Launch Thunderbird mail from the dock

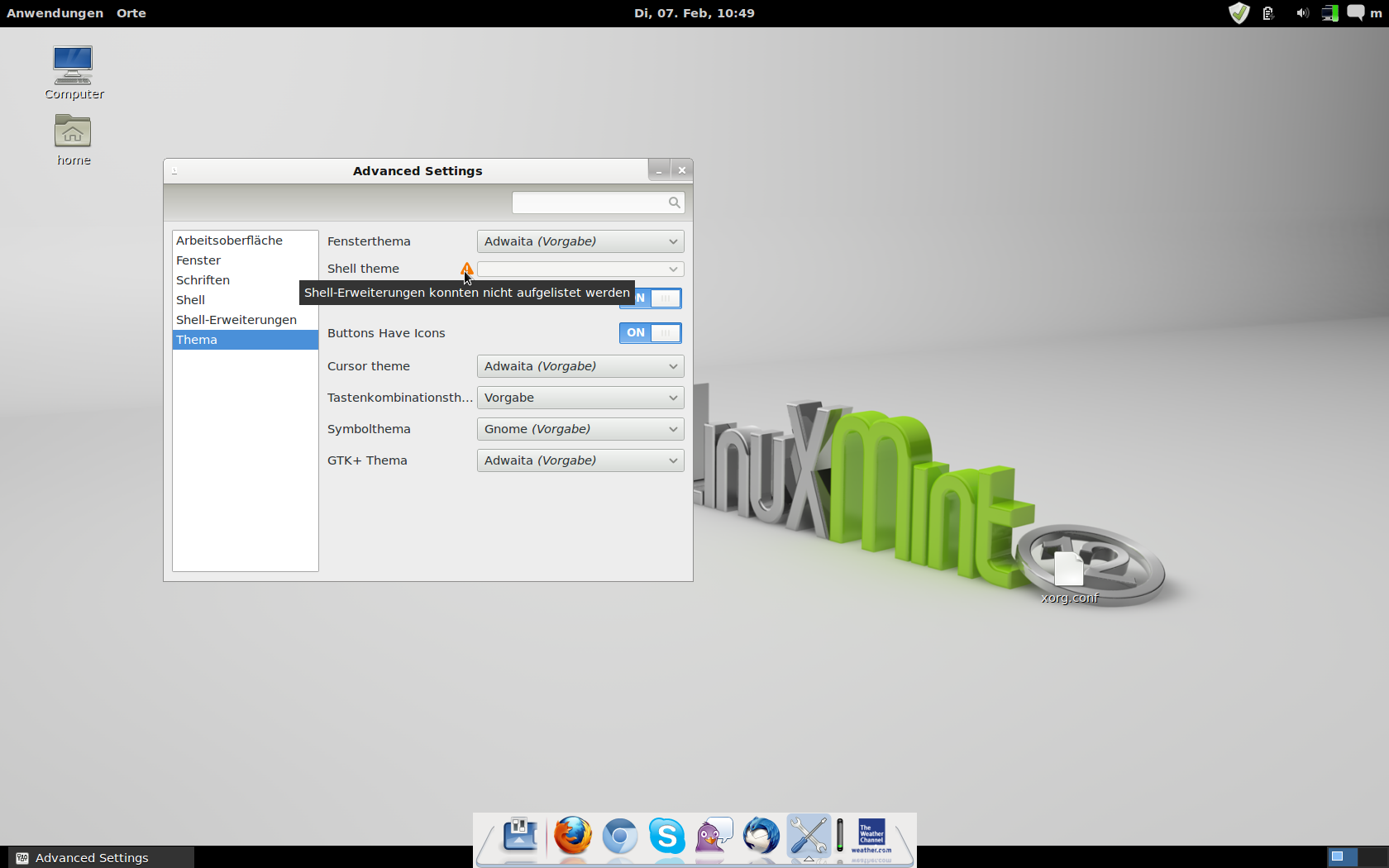coord(761,835)
